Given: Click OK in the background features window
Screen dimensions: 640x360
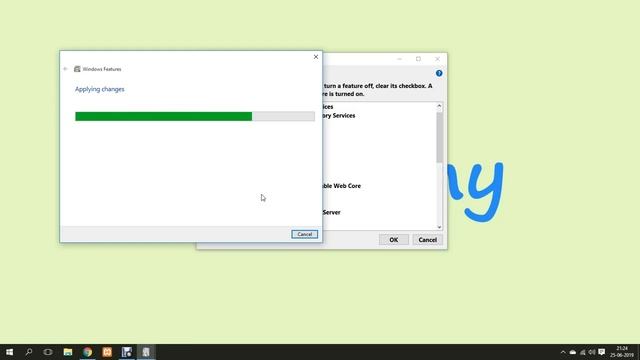Looking at the screenshot, I should click(x=393, y=240).
